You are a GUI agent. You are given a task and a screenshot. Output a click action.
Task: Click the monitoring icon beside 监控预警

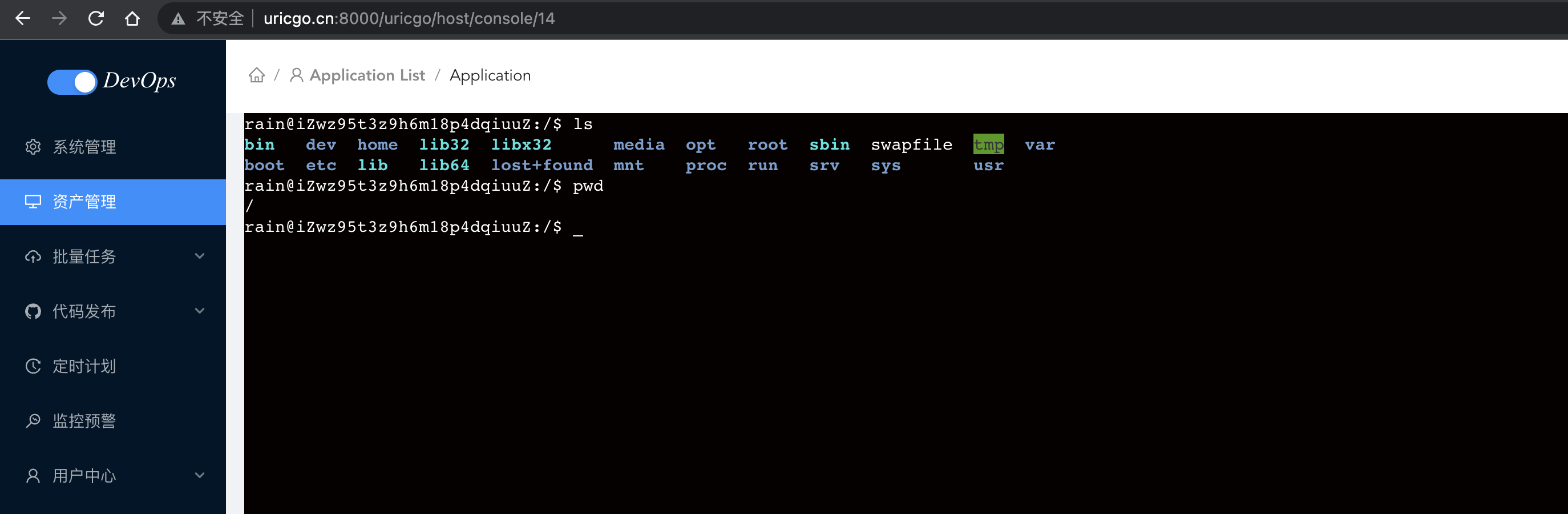click(33, 421)
